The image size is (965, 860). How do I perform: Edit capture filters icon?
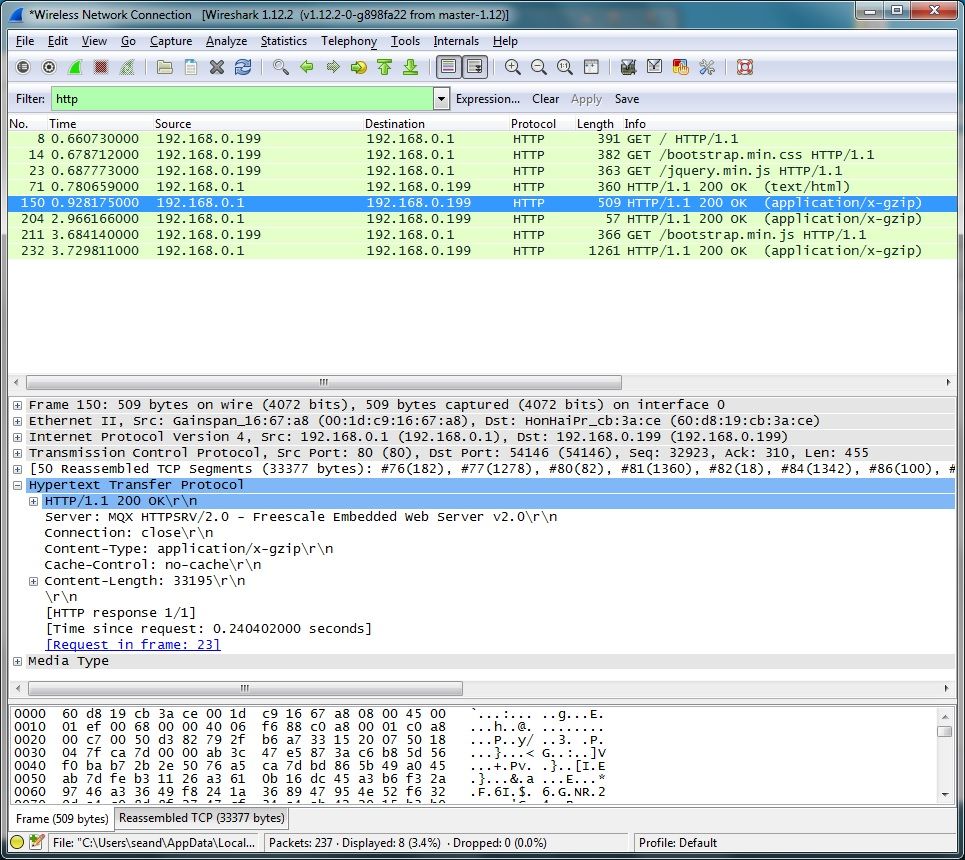pyautogui.click(x=628, y=67)
